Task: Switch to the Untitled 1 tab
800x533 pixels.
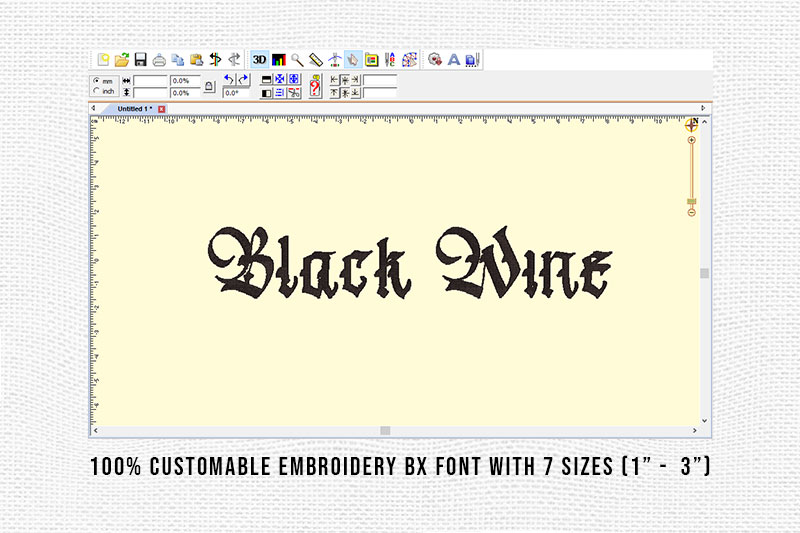Action: pos(135,109)
